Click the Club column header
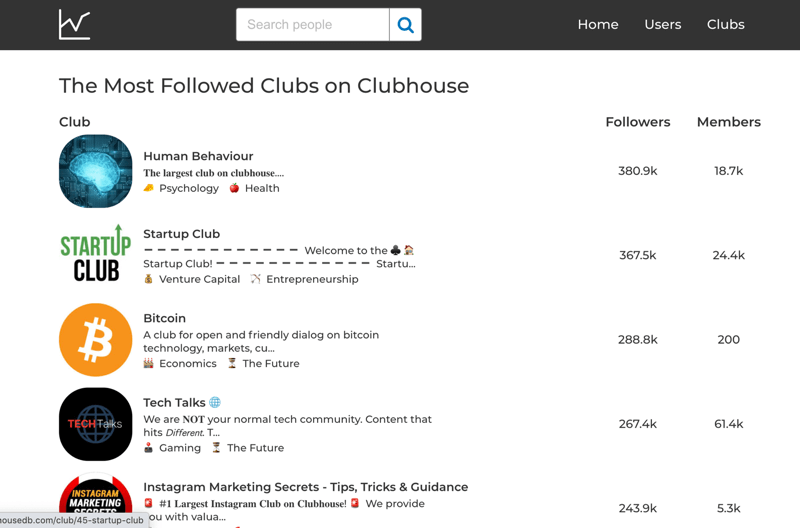The width and height of the screenshot is (800, 528). pos(74,122)
